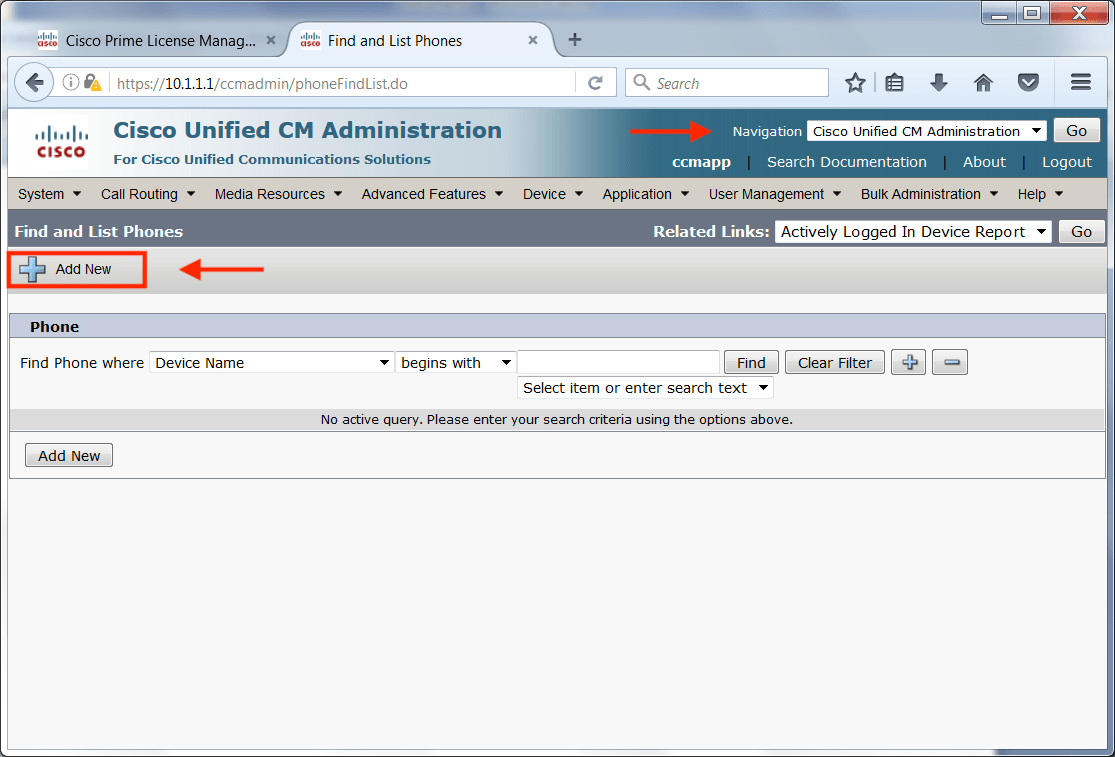Click the phone search text input field
Image resolution: width=1115 pixels, height=757 pixels.
pyautogui.click(x=619, y=363)
